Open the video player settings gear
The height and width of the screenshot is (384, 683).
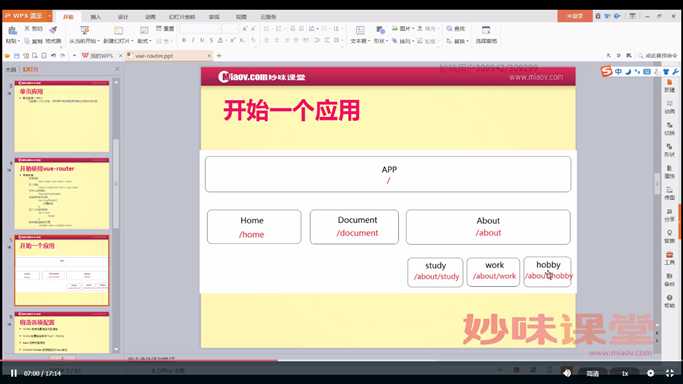click(650, 373)
